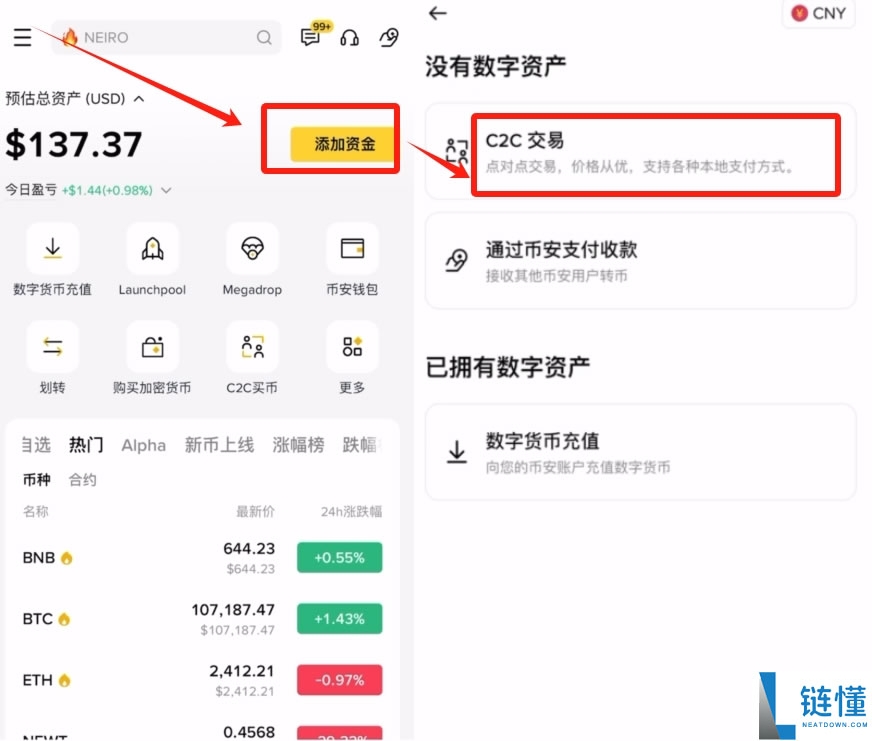This screenshot has height=741, width=872.
Task: Expand the 今日盈亏 daily profit details
Action: coord(166,189)
